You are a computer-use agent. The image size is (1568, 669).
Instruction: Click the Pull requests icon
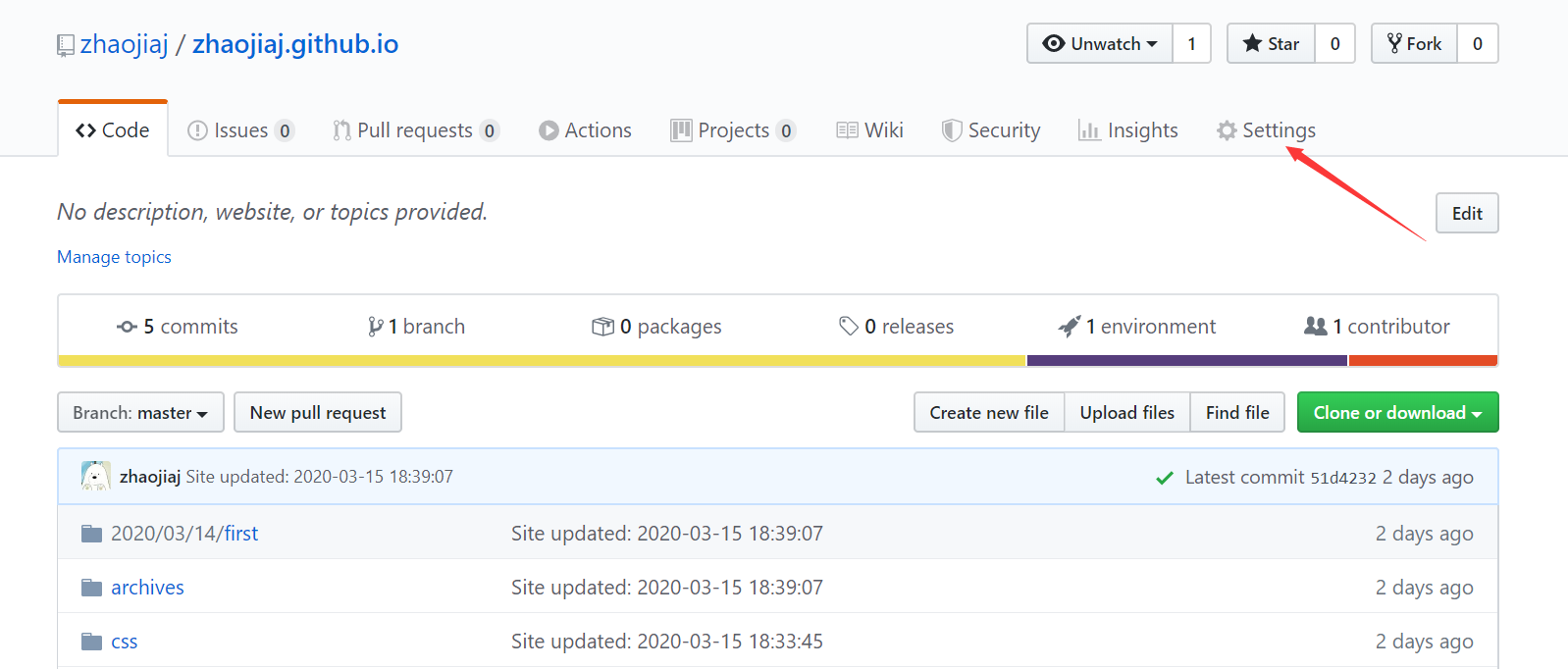341,130
